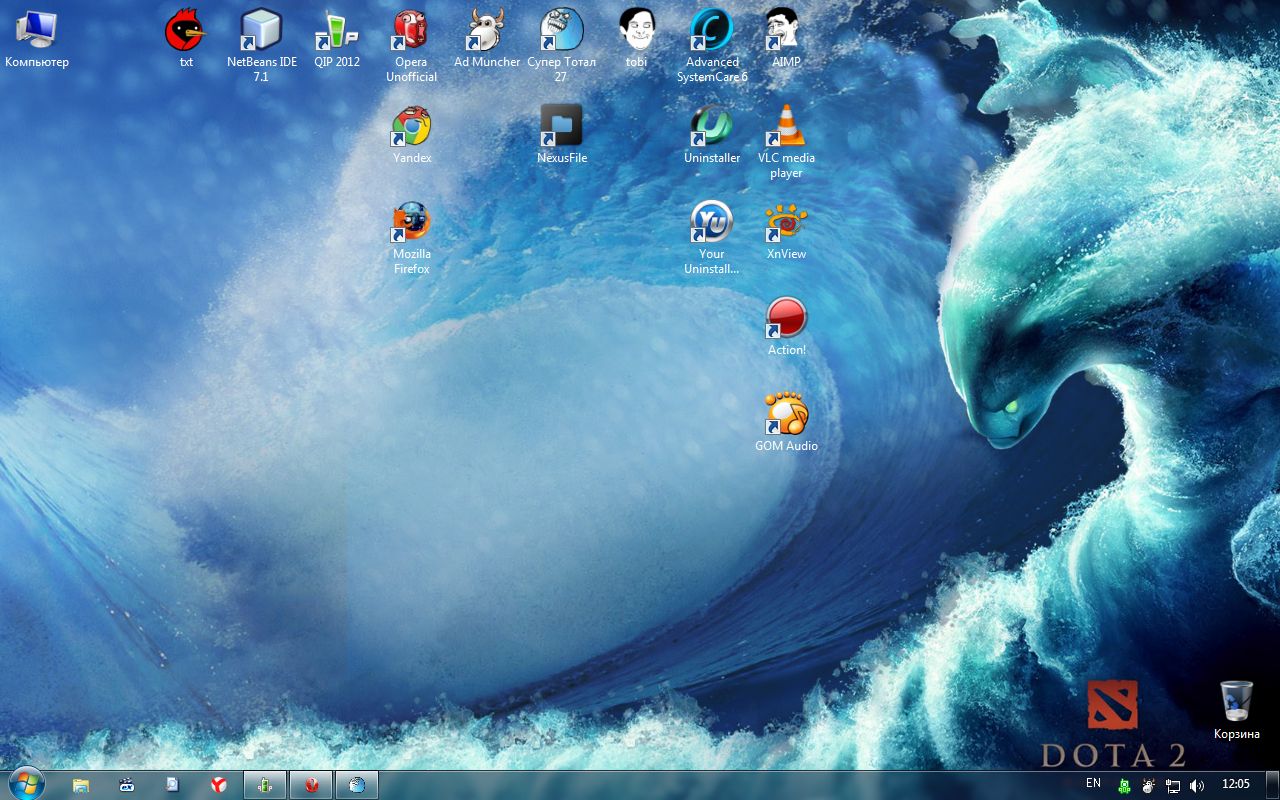Select the QIP 2012 desktop shortcut

tap(336, 31)
